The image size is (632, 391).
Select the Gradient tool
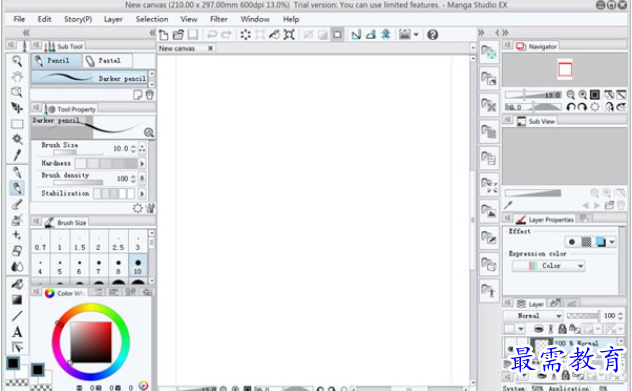pos(17,300)
